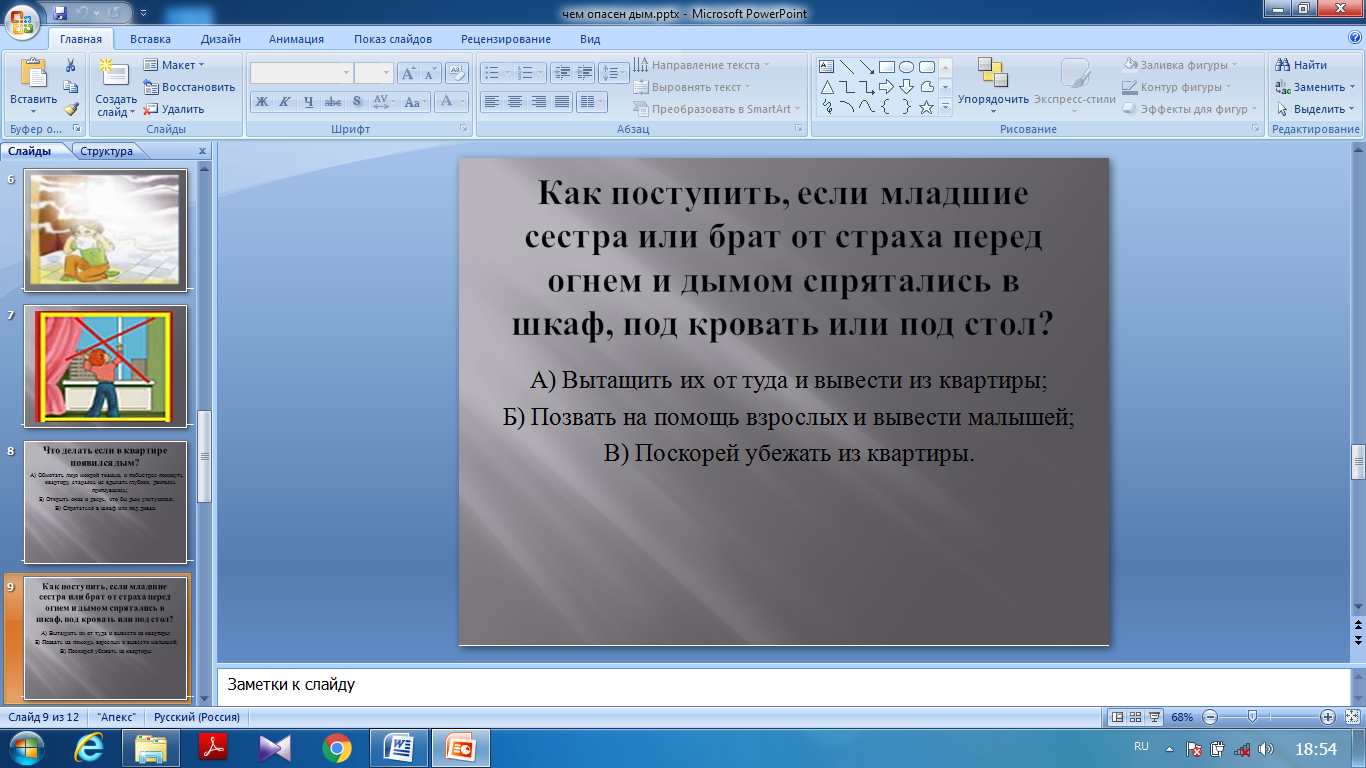Open the Дизайн ribbon tab

pyautogui.click(x=220, y=39)
